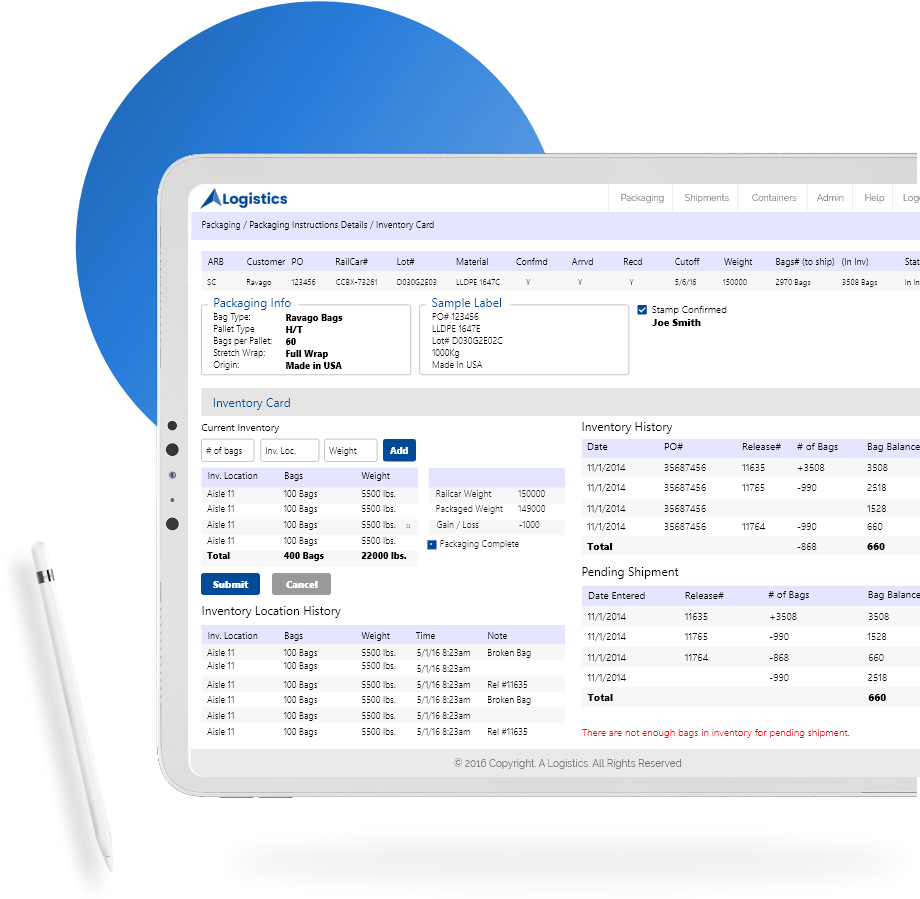This screenshot has width=920, height=899.
Task: Click the copyright A Logistics footer text
Action: 567,763
